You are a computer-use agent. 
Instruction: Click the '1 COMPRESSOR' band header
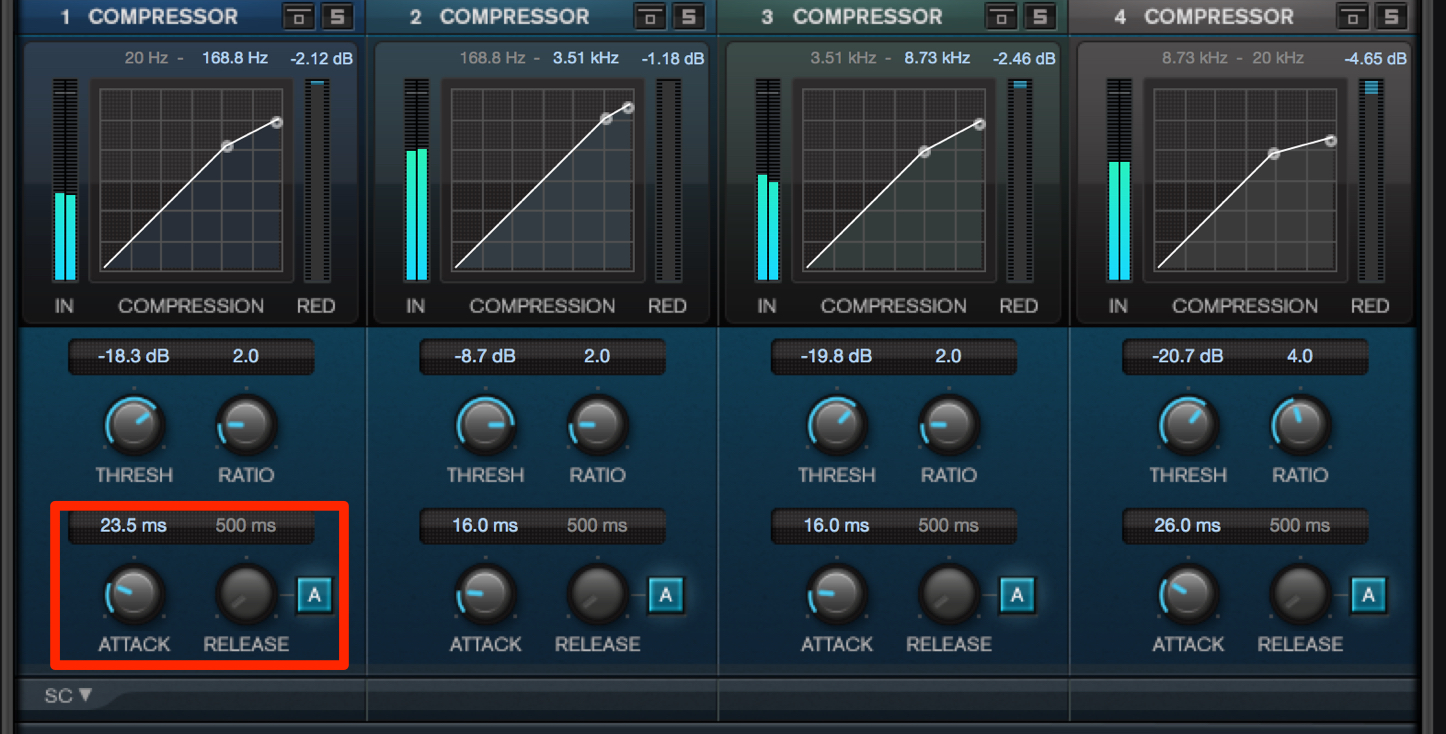click(x=148, y=17)
